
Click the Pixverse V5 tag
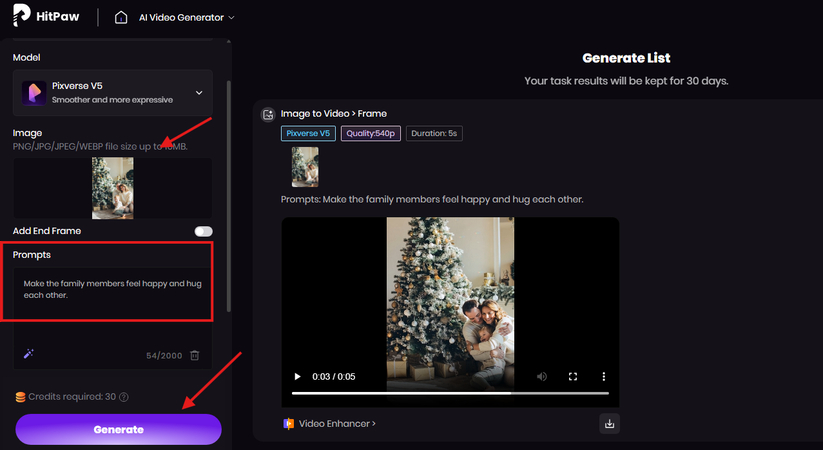(x=308, y=133)
